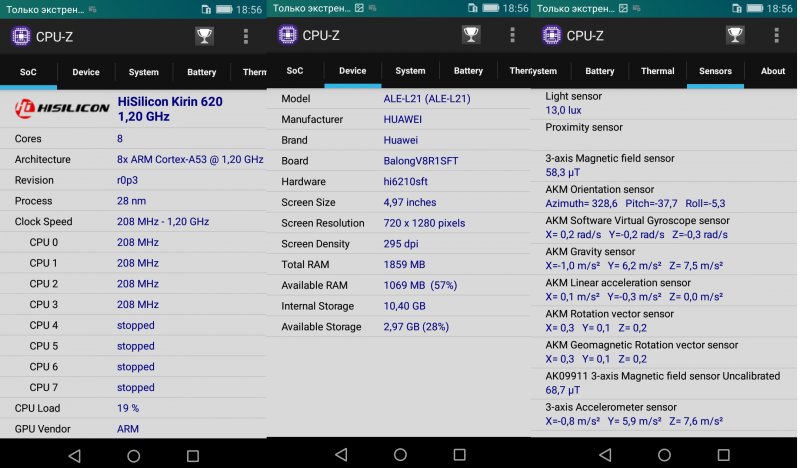Image resolution: width=800 pixels, height=468 pixels.
Task: Tap the Screen Size value 4,97 inches
Action: 410,202
